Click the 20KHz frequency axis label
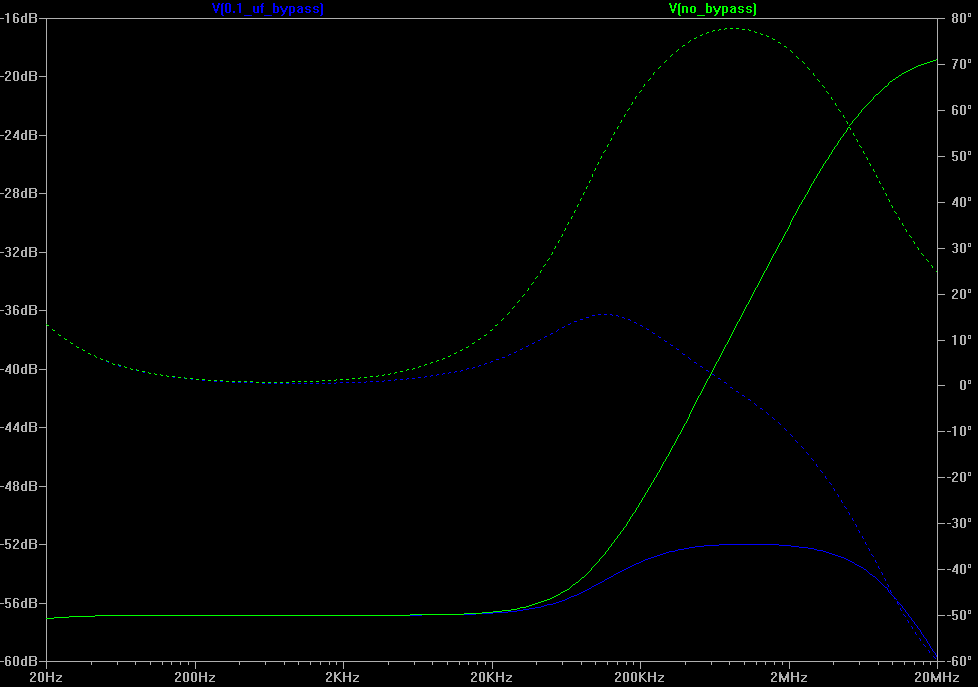 [491, 677]
